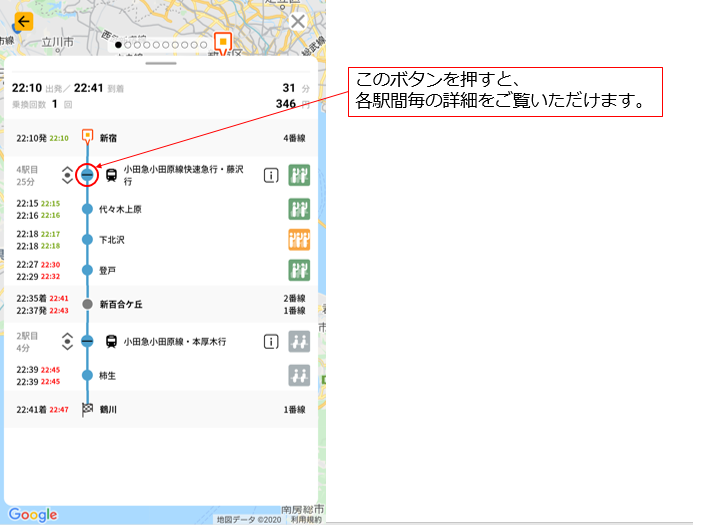Click arrival time 22:41 in summary
Image resolution: width=701 pixels, height=525 pixels.
coord(89,88)
